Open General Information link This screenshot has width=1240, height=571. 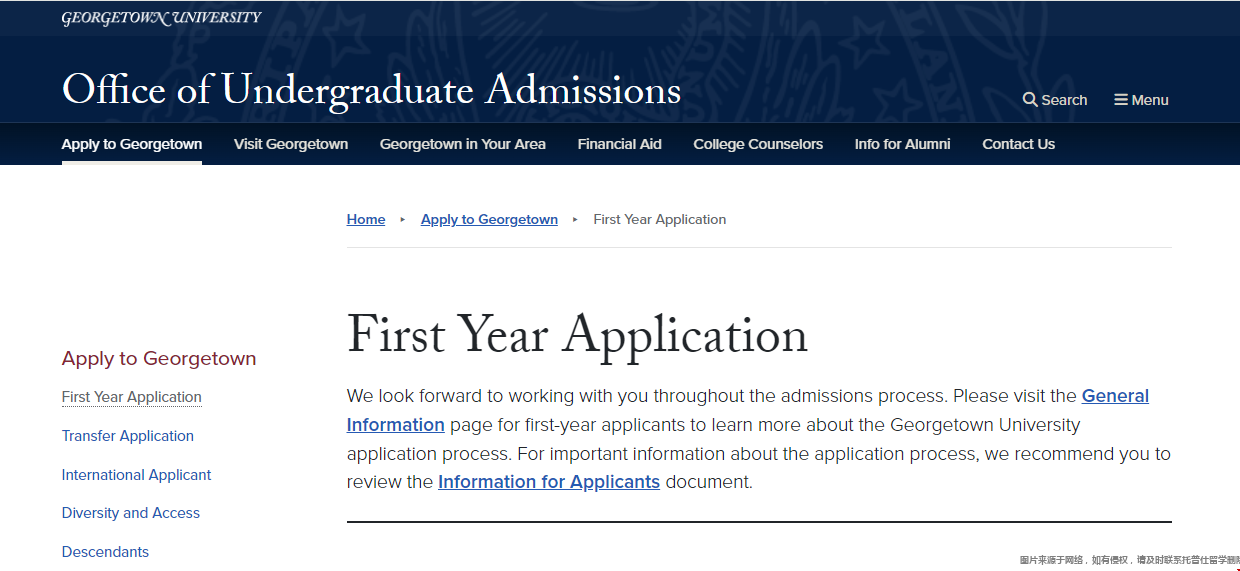[x=748, y=410]
